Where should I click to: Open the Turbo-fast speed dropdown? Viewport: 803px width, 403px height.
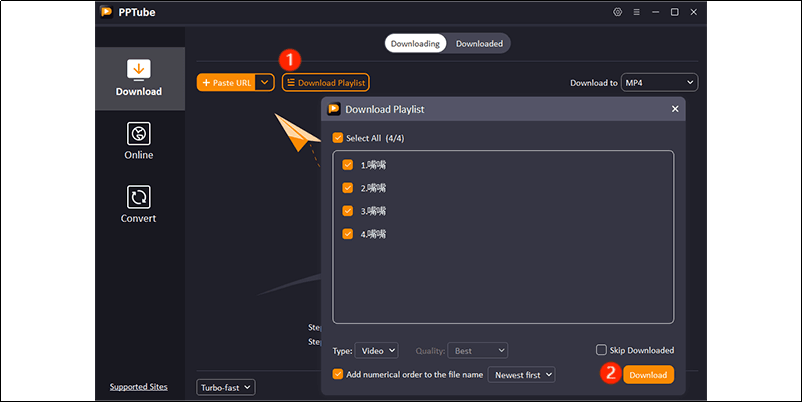226,388
